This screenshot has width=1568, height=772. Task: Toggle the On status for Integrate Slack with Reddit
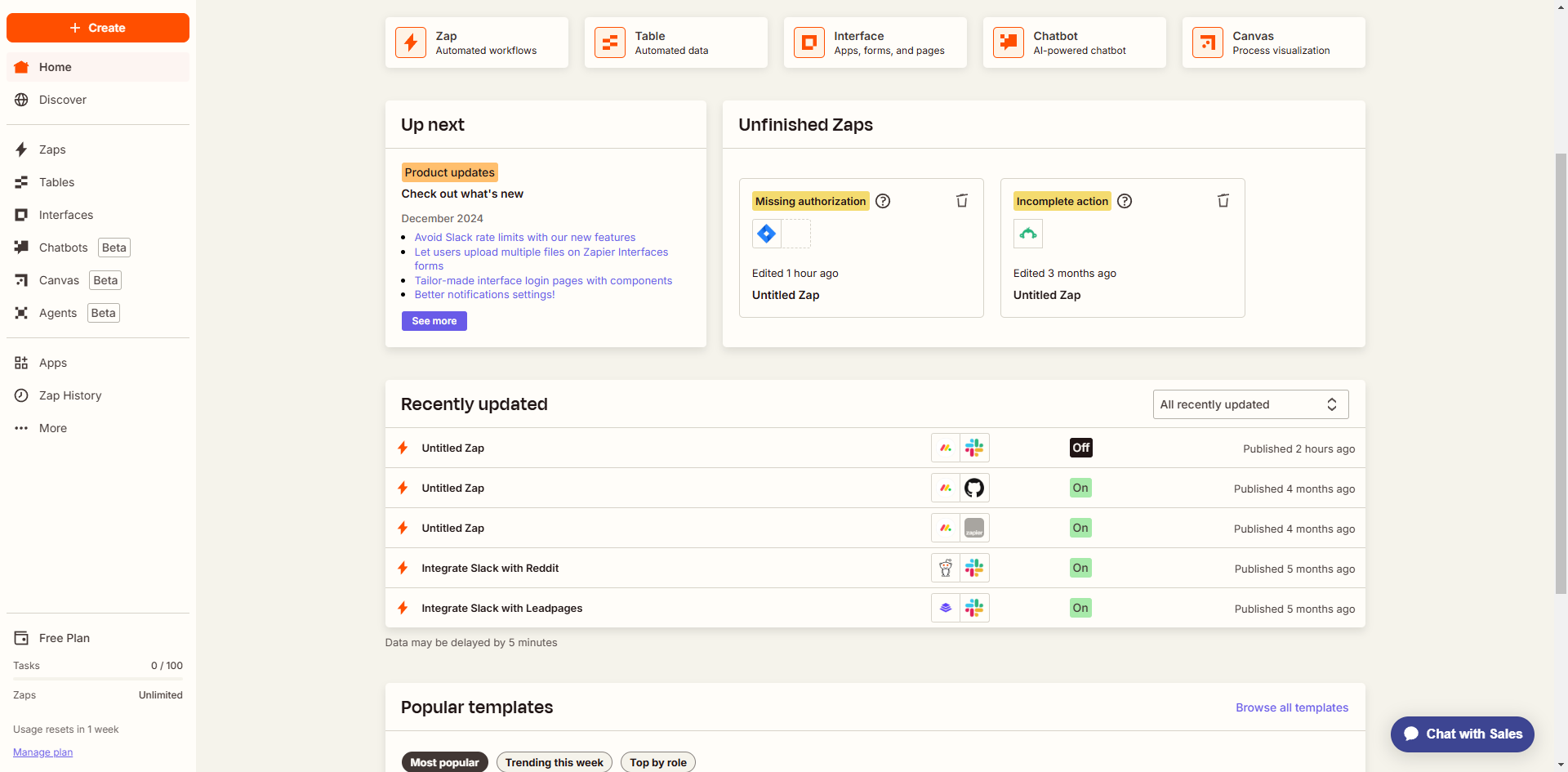point(1080,568)
